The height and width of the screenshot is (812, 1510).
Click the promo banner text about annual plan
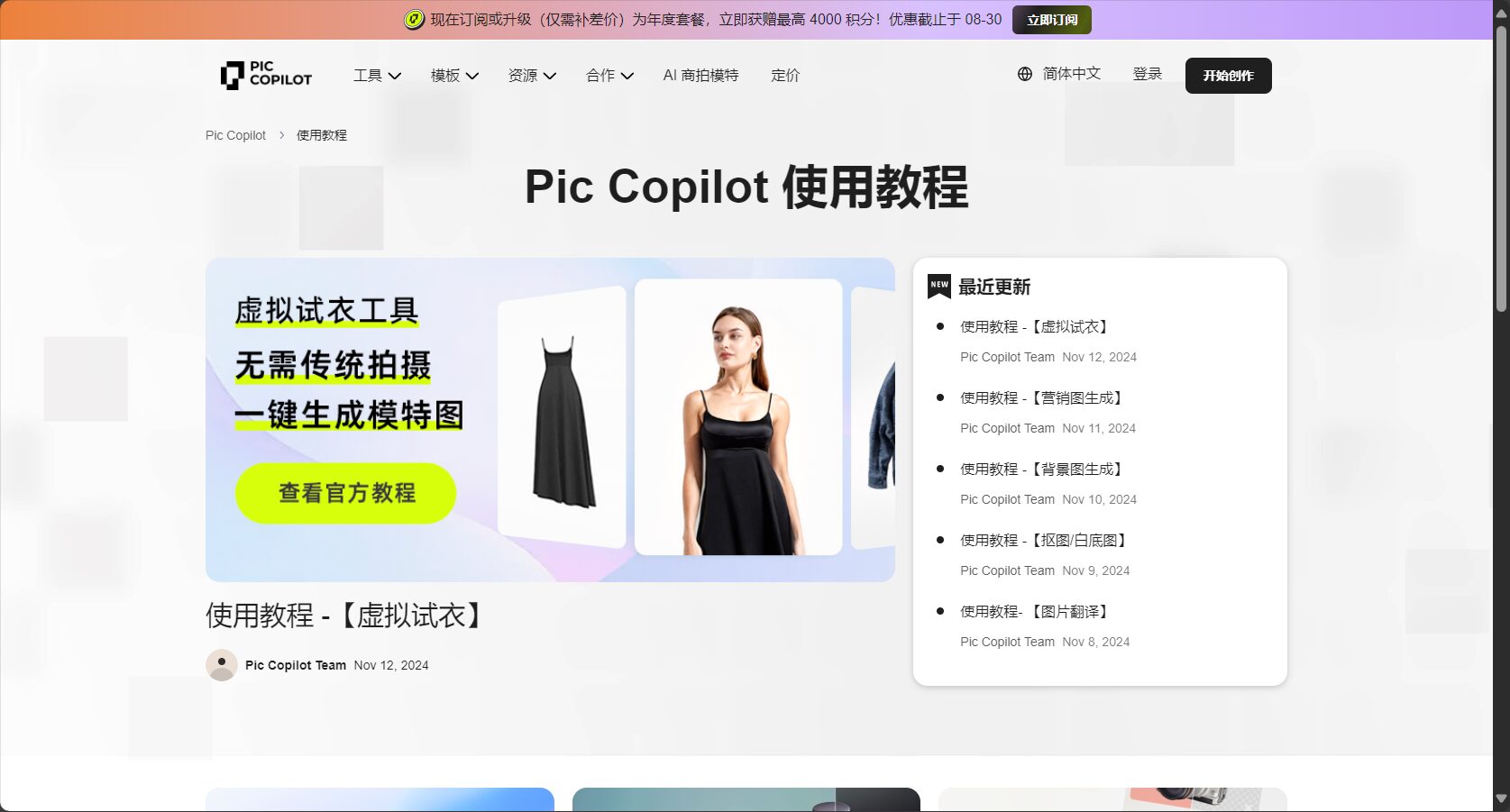716,20
